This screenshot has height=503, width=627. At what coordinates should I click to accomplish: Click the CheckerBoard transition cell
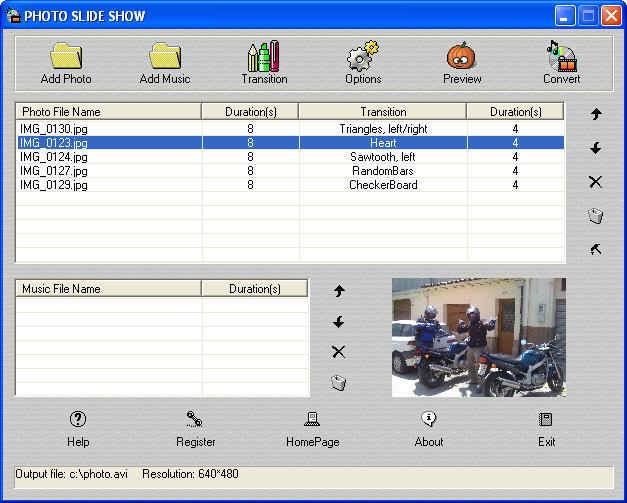coord(383,185)
